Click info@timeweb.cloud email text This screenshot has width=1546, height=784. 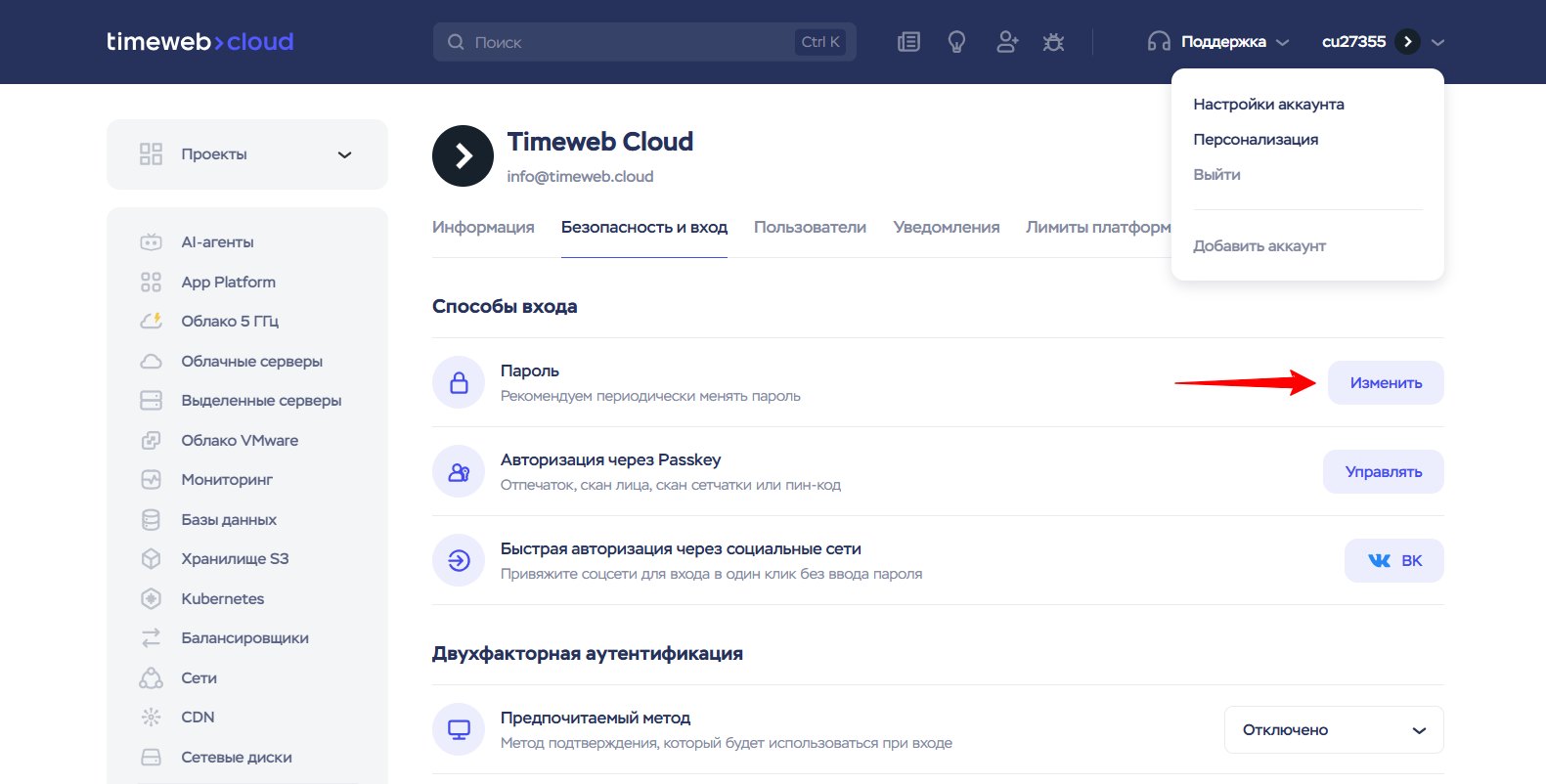(580, 177)
